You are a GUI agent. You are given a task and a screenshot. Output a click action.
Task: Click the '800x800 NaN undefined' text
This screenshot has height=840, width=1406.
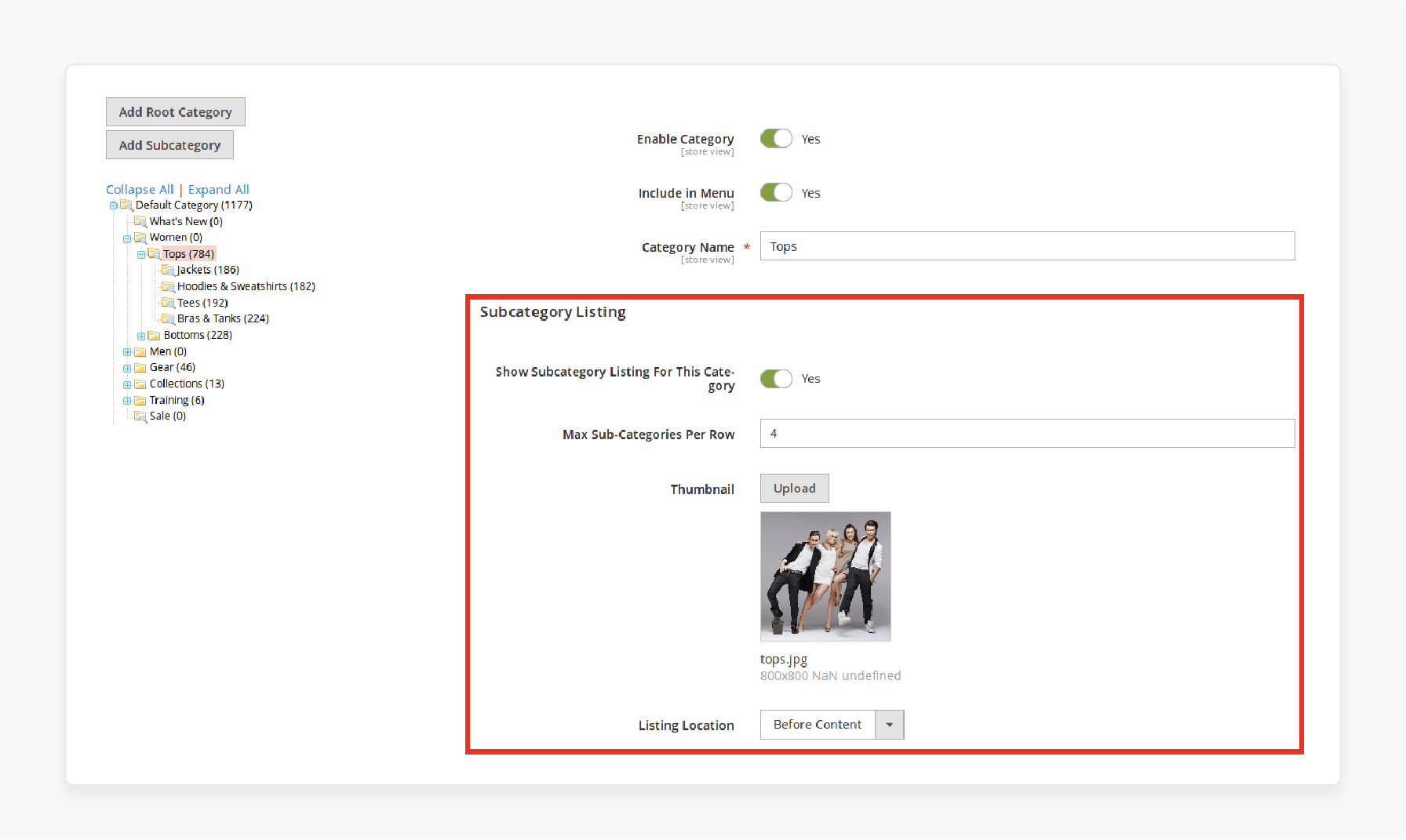pyautogui.click(x=830, y=676)
